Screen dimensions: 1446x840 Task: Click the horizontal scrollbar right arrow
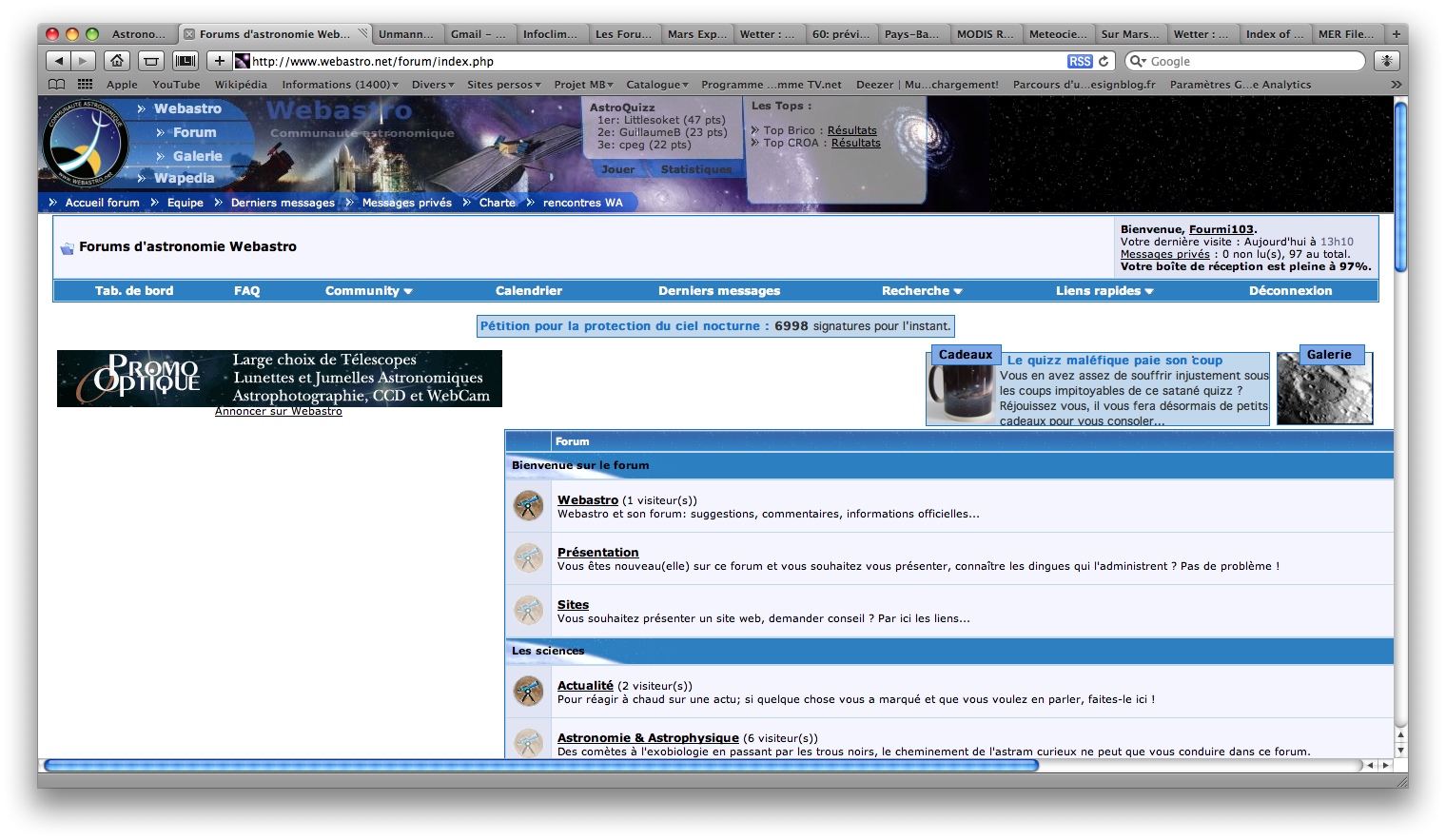coord(1385,765)
